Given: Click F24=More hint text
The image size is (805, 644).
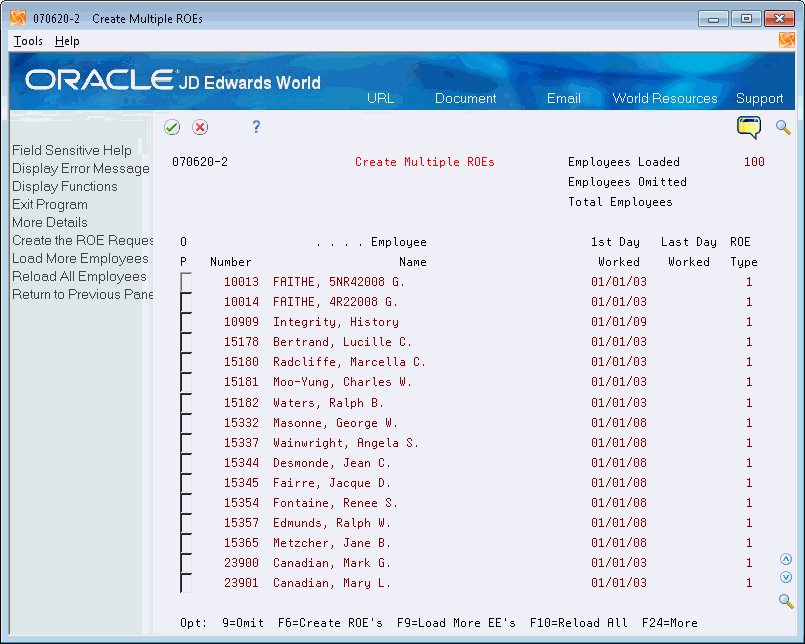Looking at the screenshot, I should pos(669,623).
